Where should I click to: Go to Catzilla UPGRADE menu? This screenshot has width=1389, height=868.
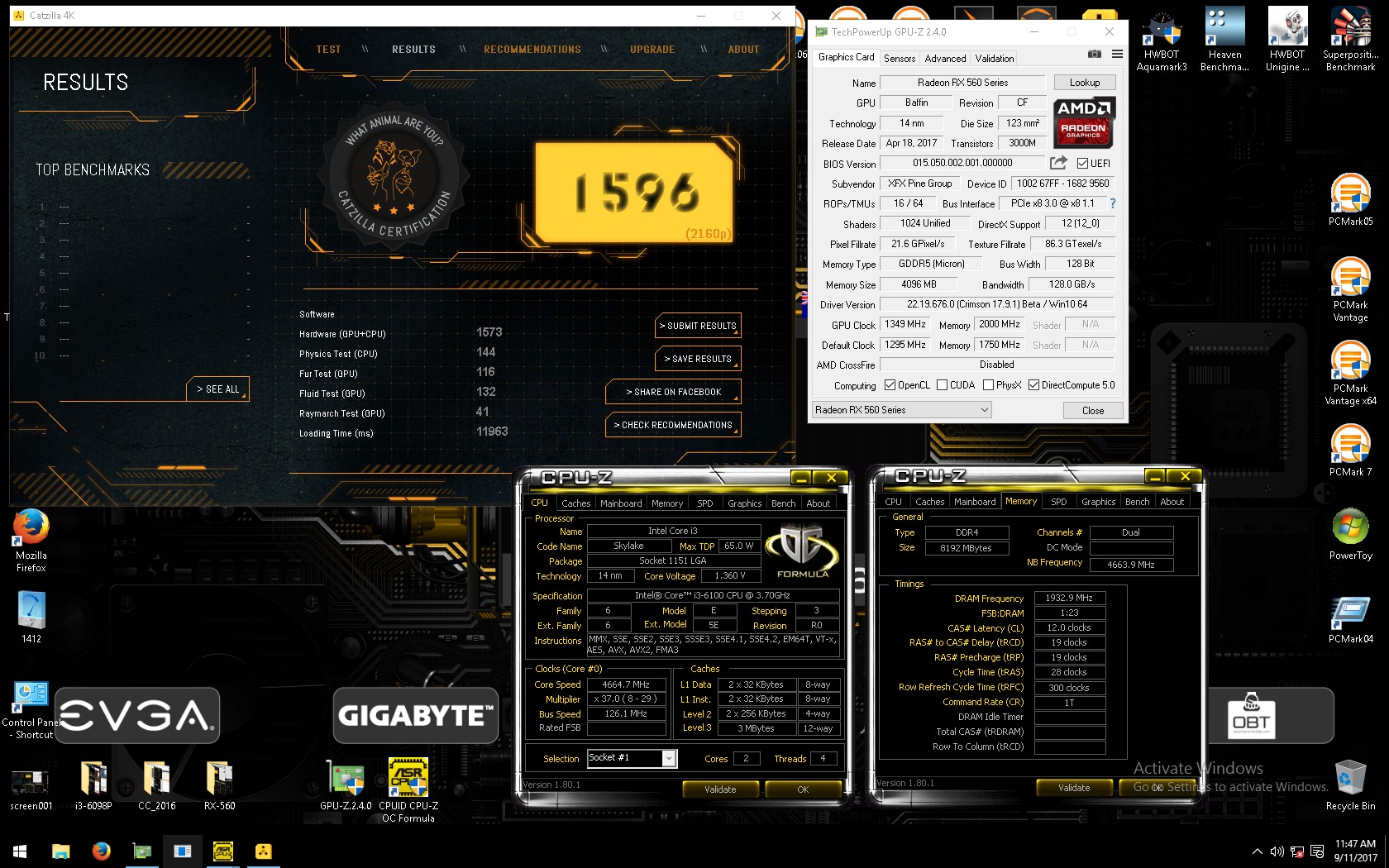652,50
